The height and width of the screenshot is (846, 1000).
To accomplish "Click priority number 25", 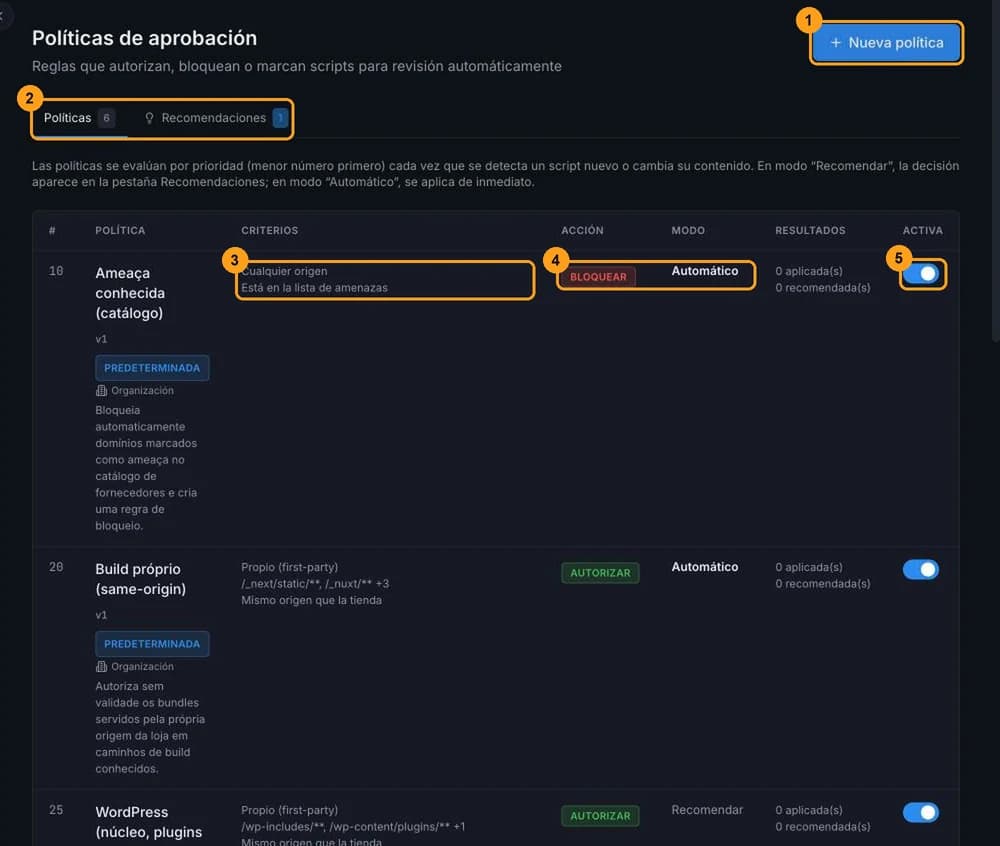I will point(56,810).
